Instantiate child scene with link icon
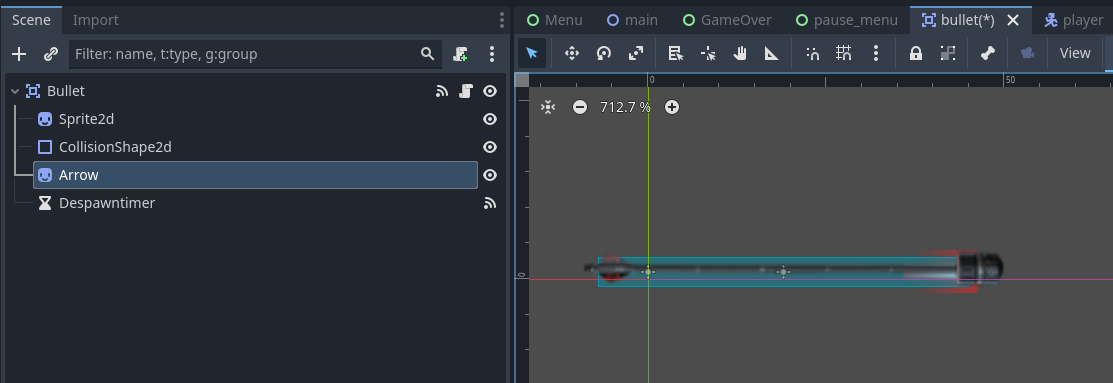1113x383 pixels. pyautogui.click(x=50, y=54)
